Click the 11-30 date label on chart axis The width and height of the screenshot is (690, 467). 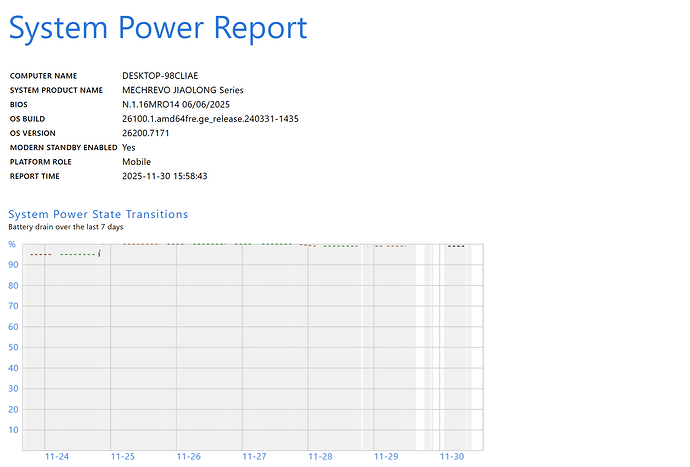[452, 456]
